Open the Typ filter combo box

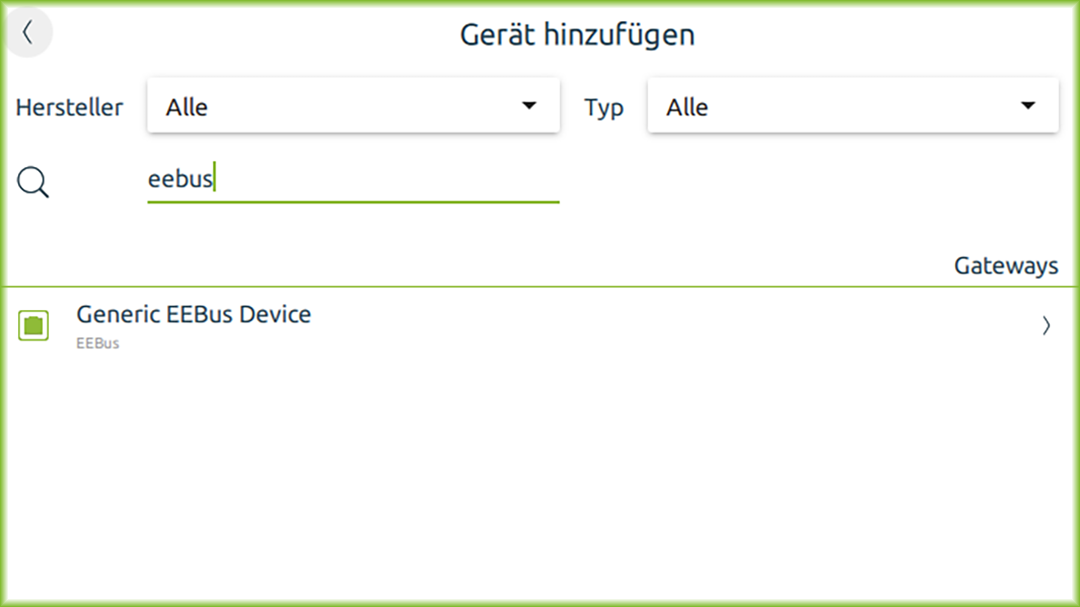coord(852,106)
